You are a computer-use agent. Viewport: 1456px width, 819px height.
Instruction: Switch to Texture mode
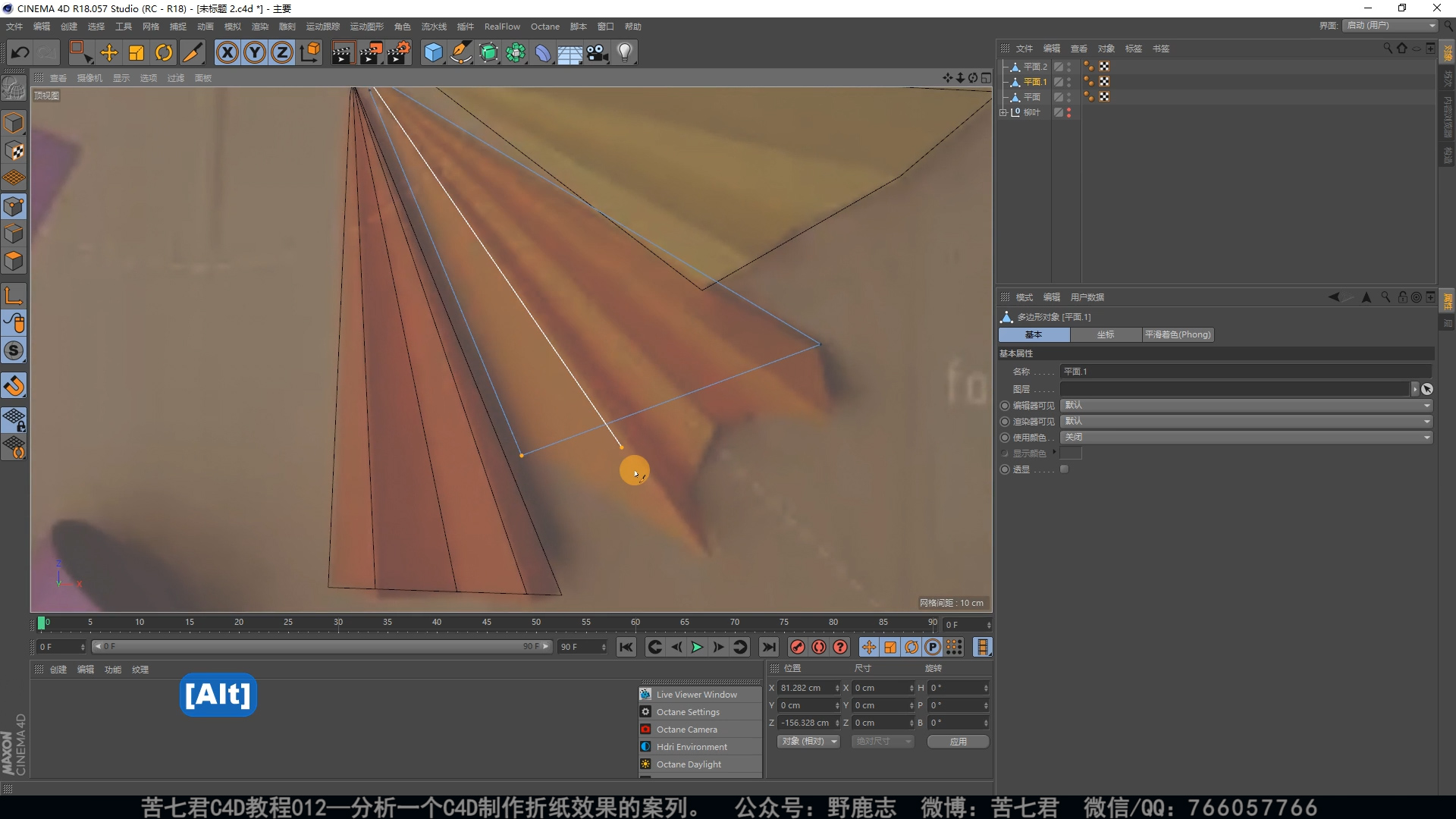[x=14, y=151]
